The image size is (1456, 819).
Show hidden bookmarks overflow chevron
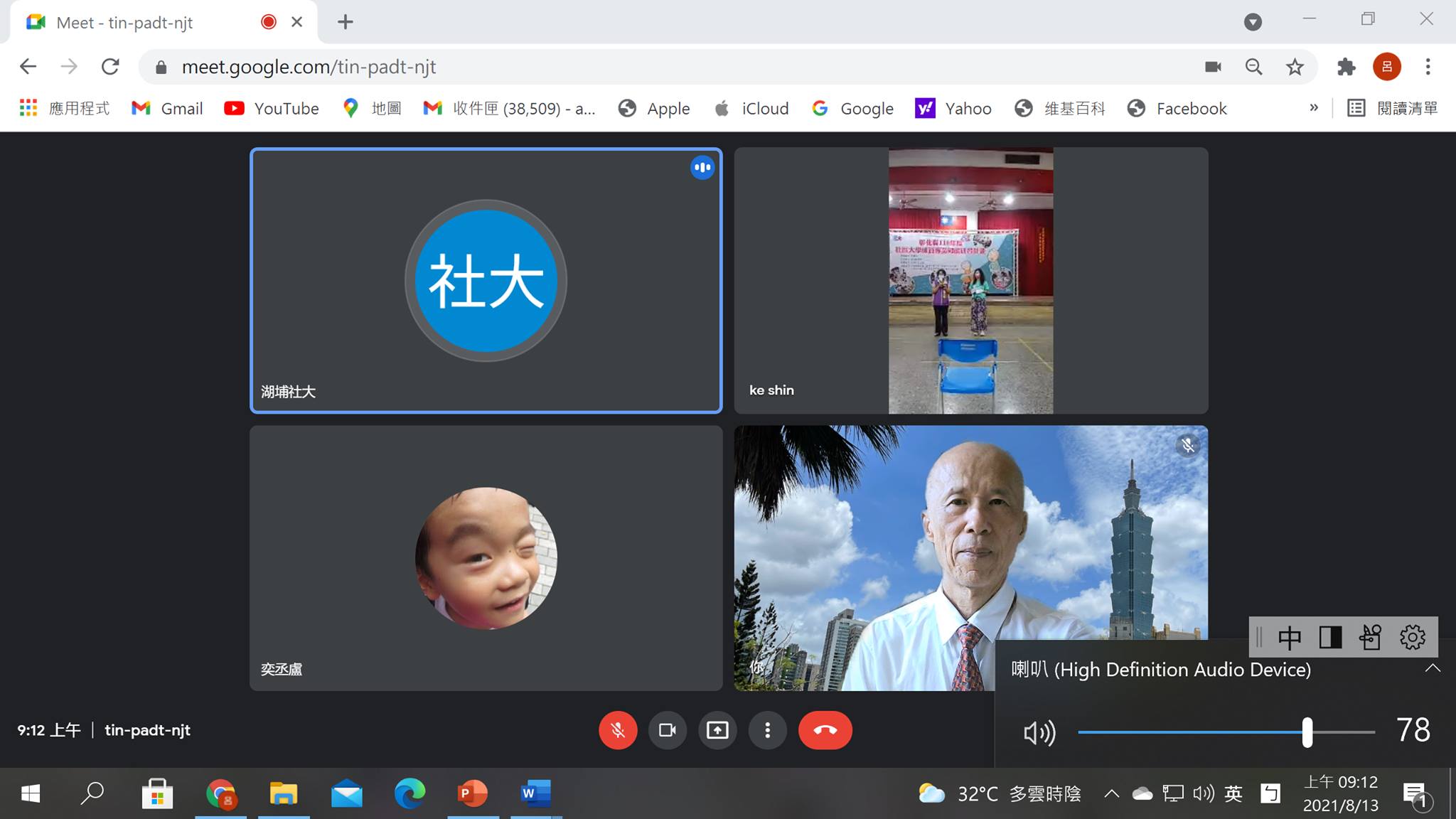[1314, 108]
